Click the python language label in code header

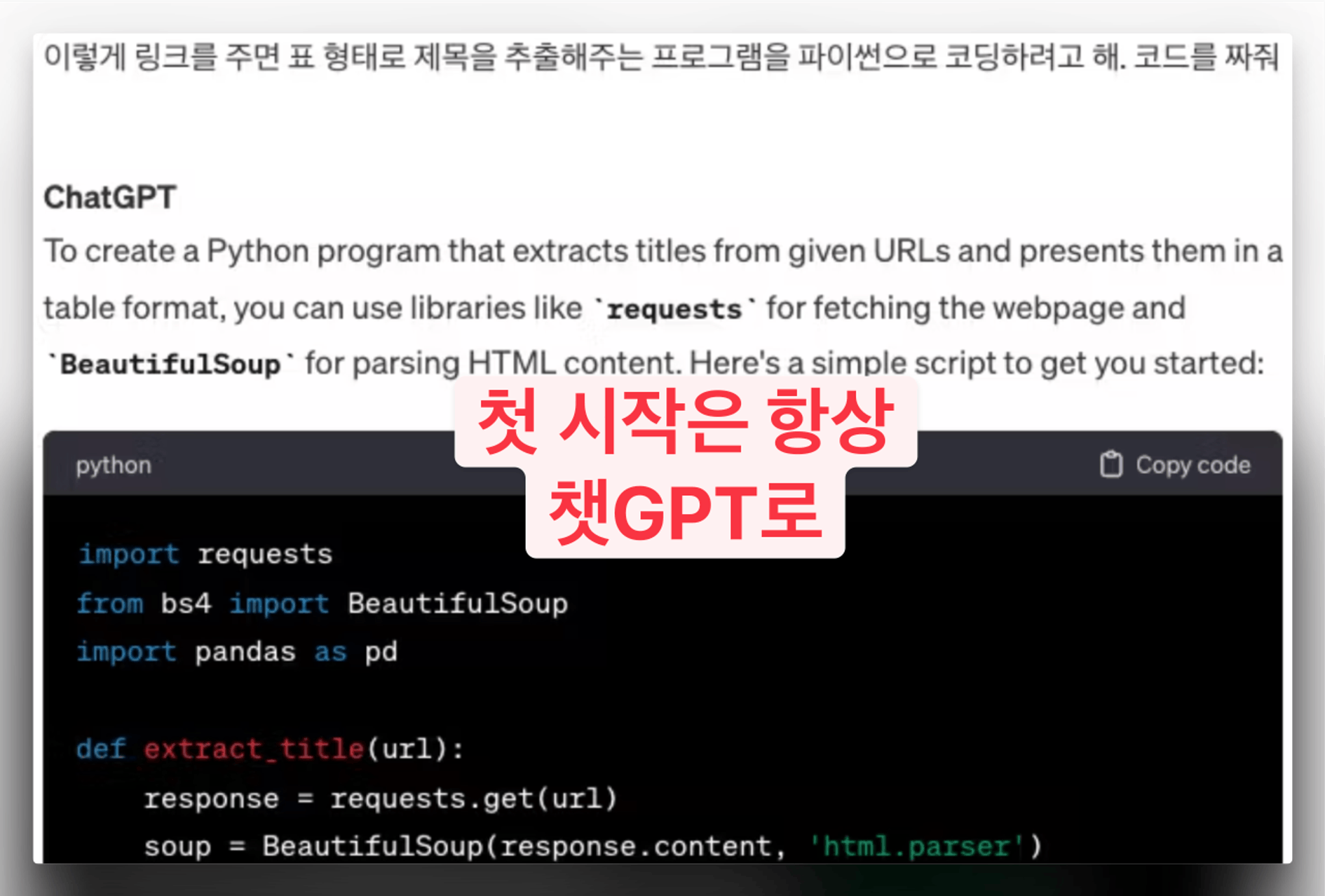[x=114, y=466]
